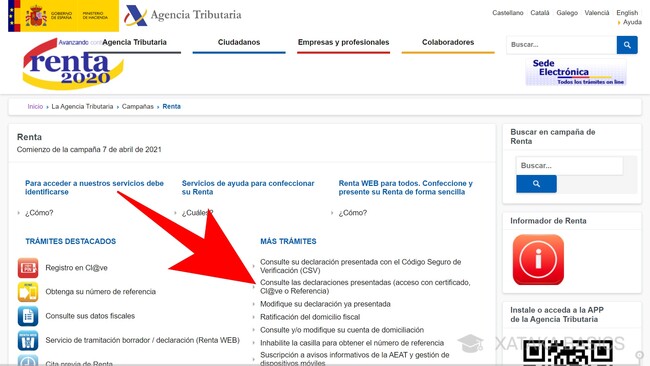Switch language to Castellano
650x366 pixels.
(507, 13)
